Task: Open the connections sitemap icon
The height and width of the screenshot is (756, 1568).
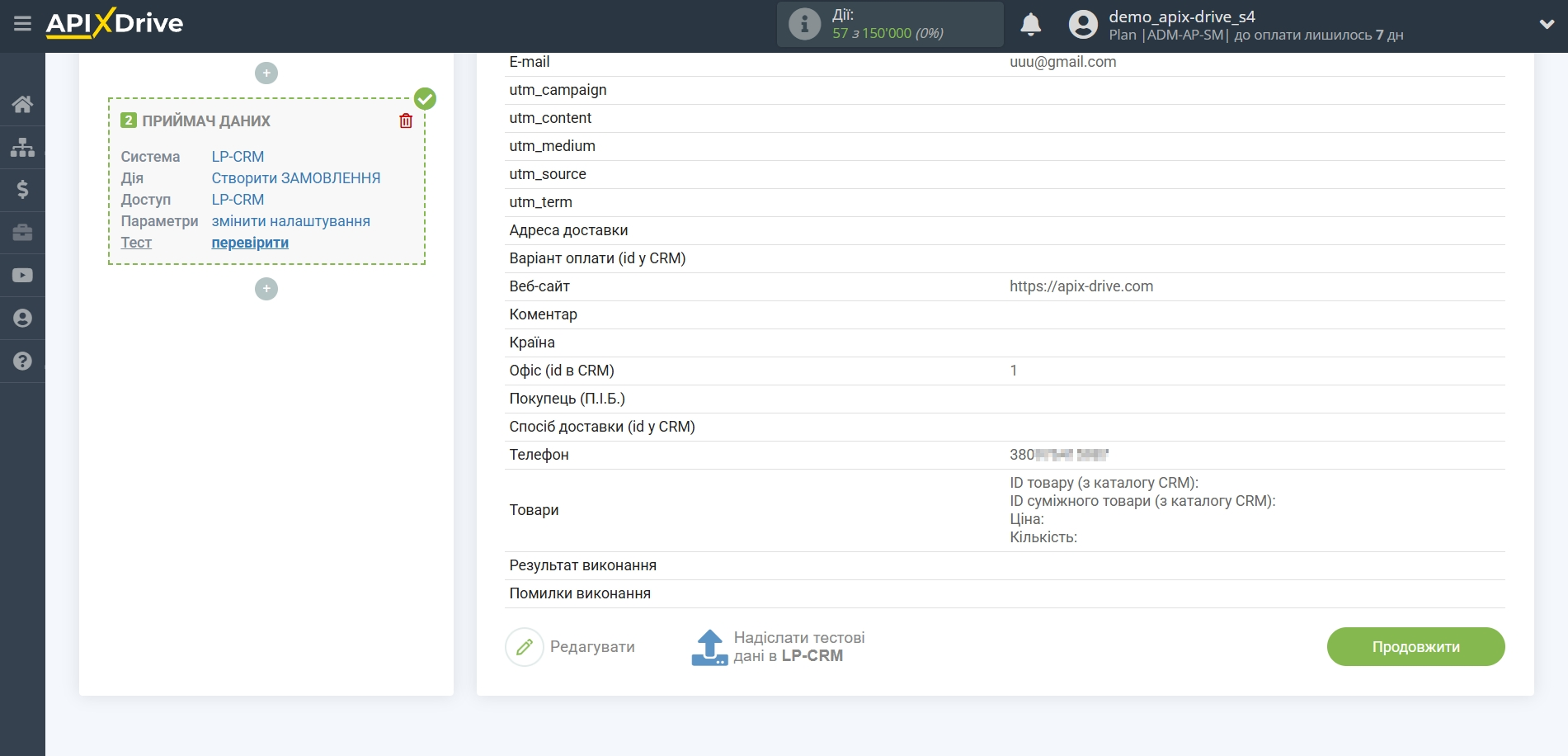Action: point(22,147)
